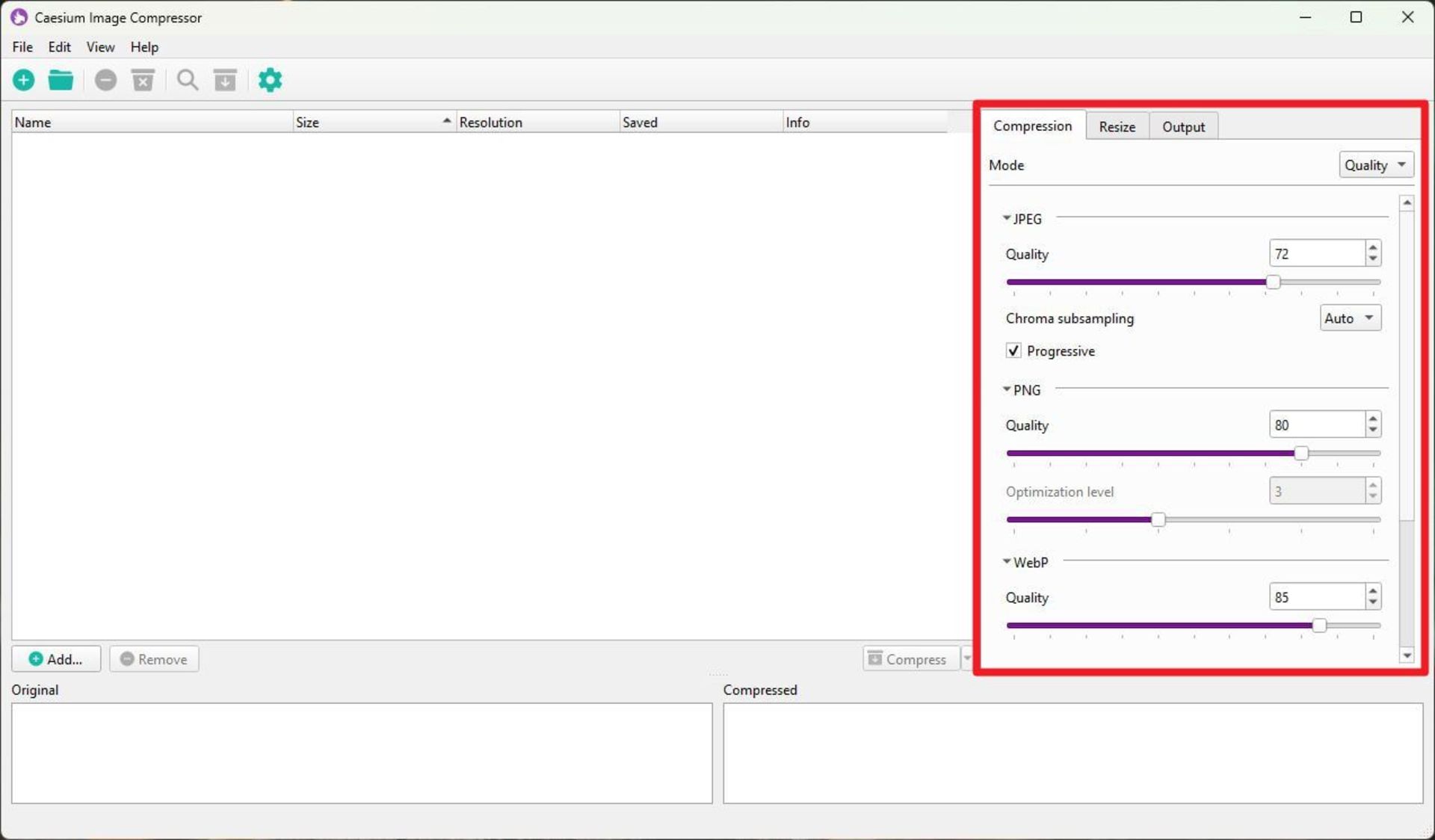
Task: Click the clear list trash icon
Action: pos(143,80)
